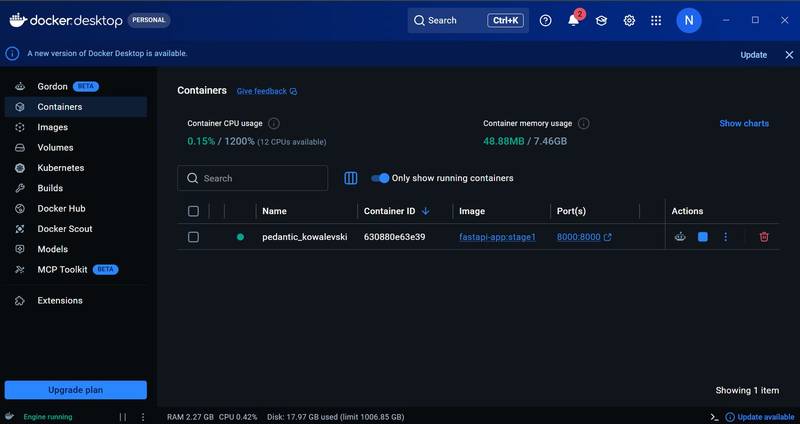Click the Name column header
Viewport: 800px width, 424px height.
[x=274, y=211]
